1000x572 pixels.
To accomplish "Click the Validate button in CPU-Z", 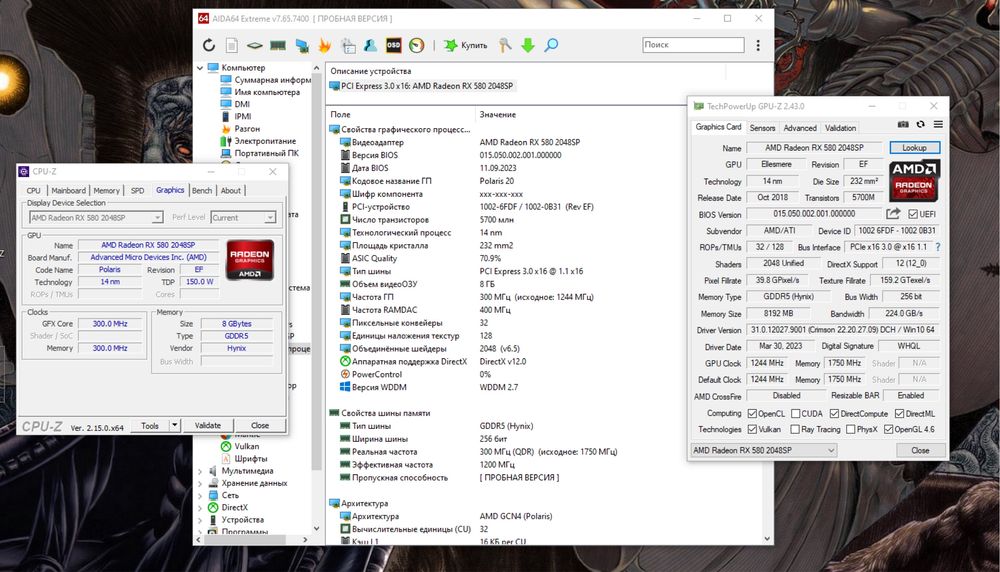I will [x=207, y=425].
